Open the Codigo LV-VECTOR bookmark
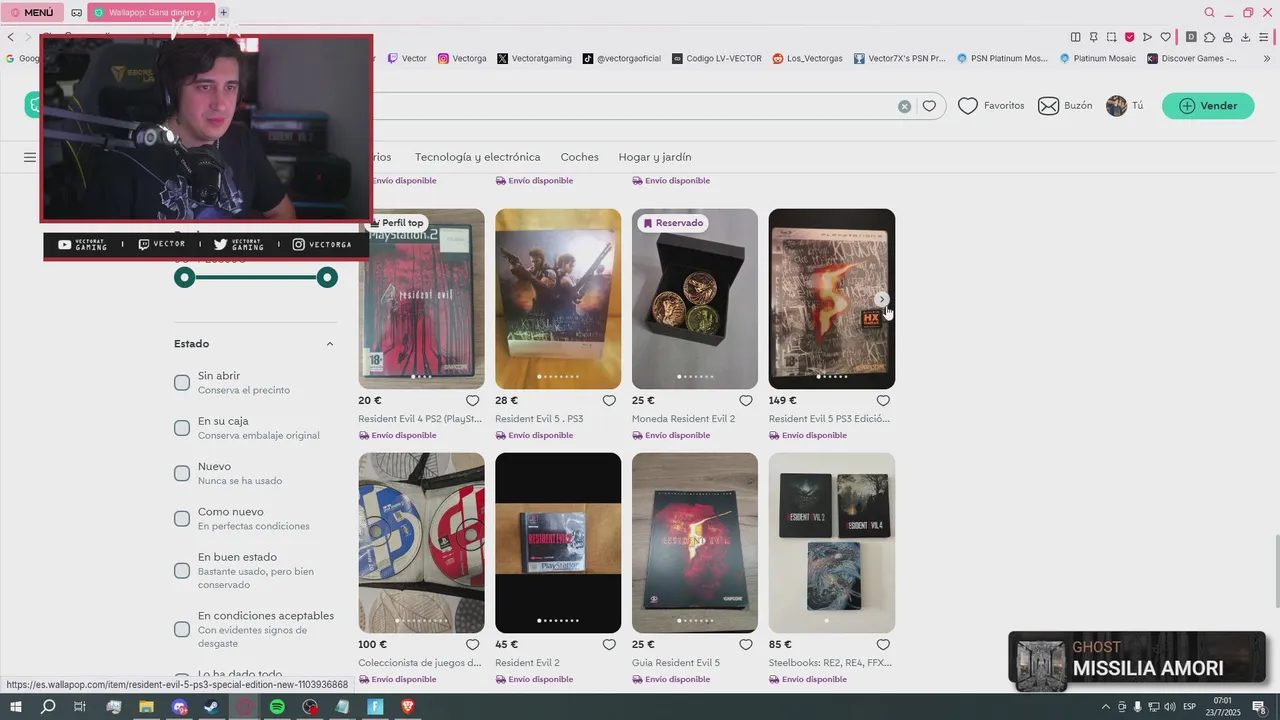The image size is (1280, 720). pyautogui.click(x=717, y=59)
